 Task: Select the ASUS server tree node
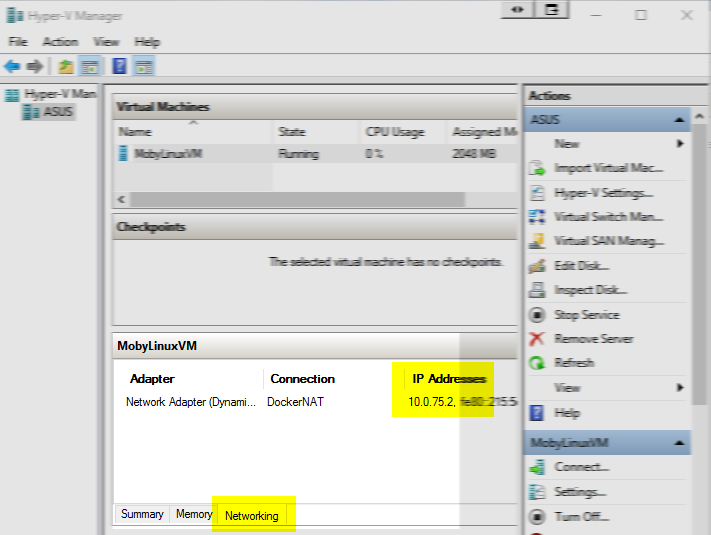[58, 111]
